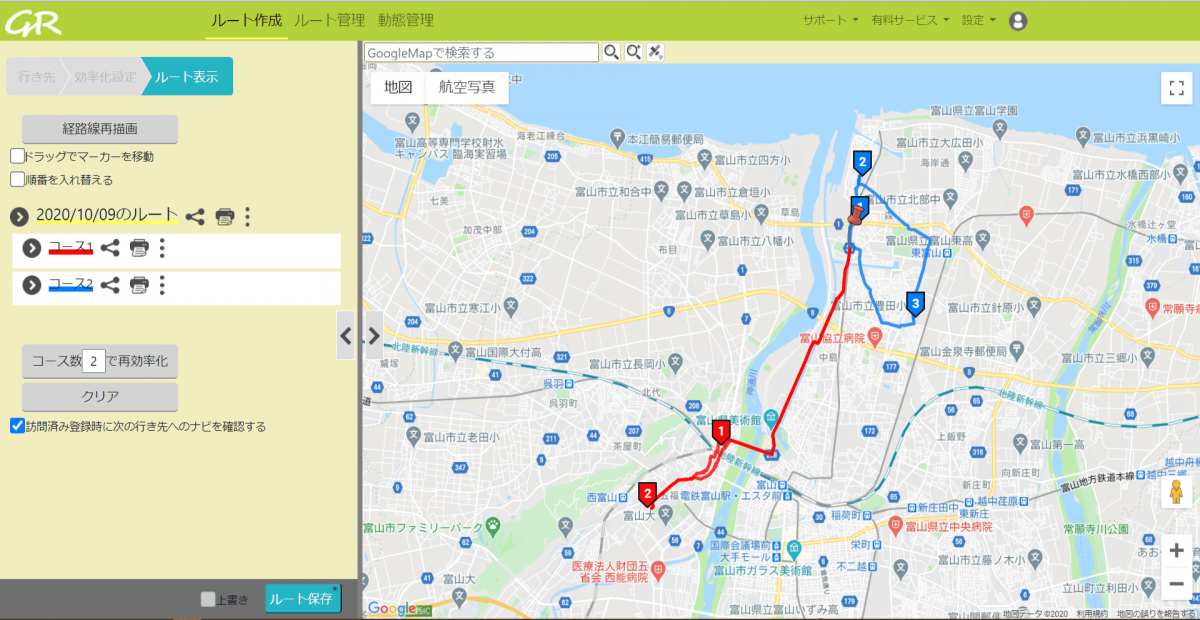Toggle fullscreen map view

click(1176, 88)
